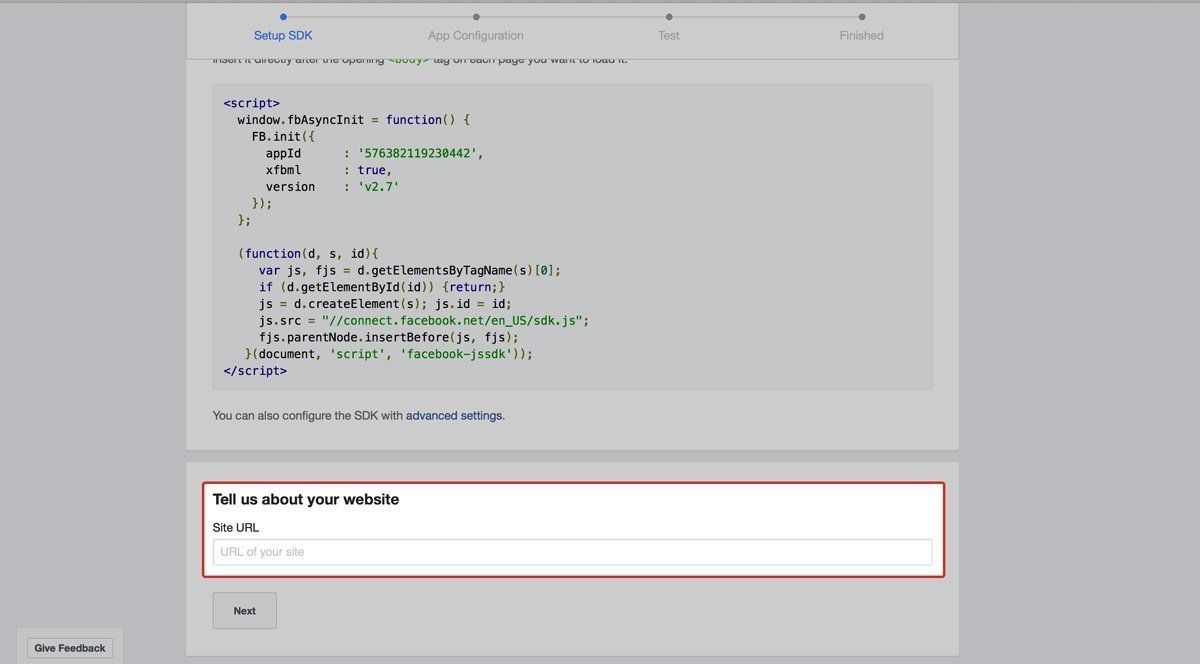Click the Give Feedback button
Image resolution: width=1200 pixels, height=664 pixels.
coord(70,648)
